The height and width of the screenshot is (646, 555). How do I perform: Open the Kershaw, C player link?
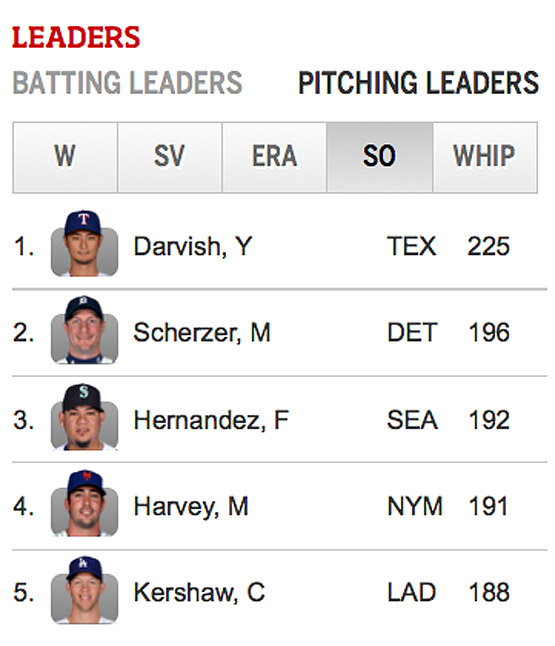(x=199, y=592)
